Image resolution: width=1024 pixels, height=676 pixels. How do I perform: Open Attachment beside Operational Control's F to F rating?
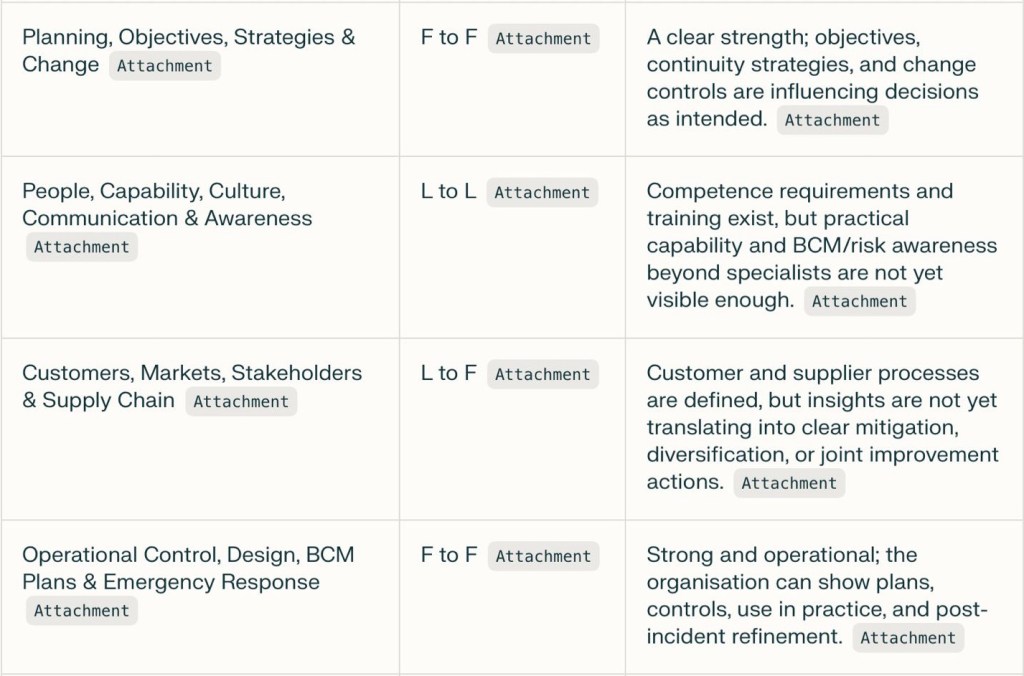(x=543, y=557)
